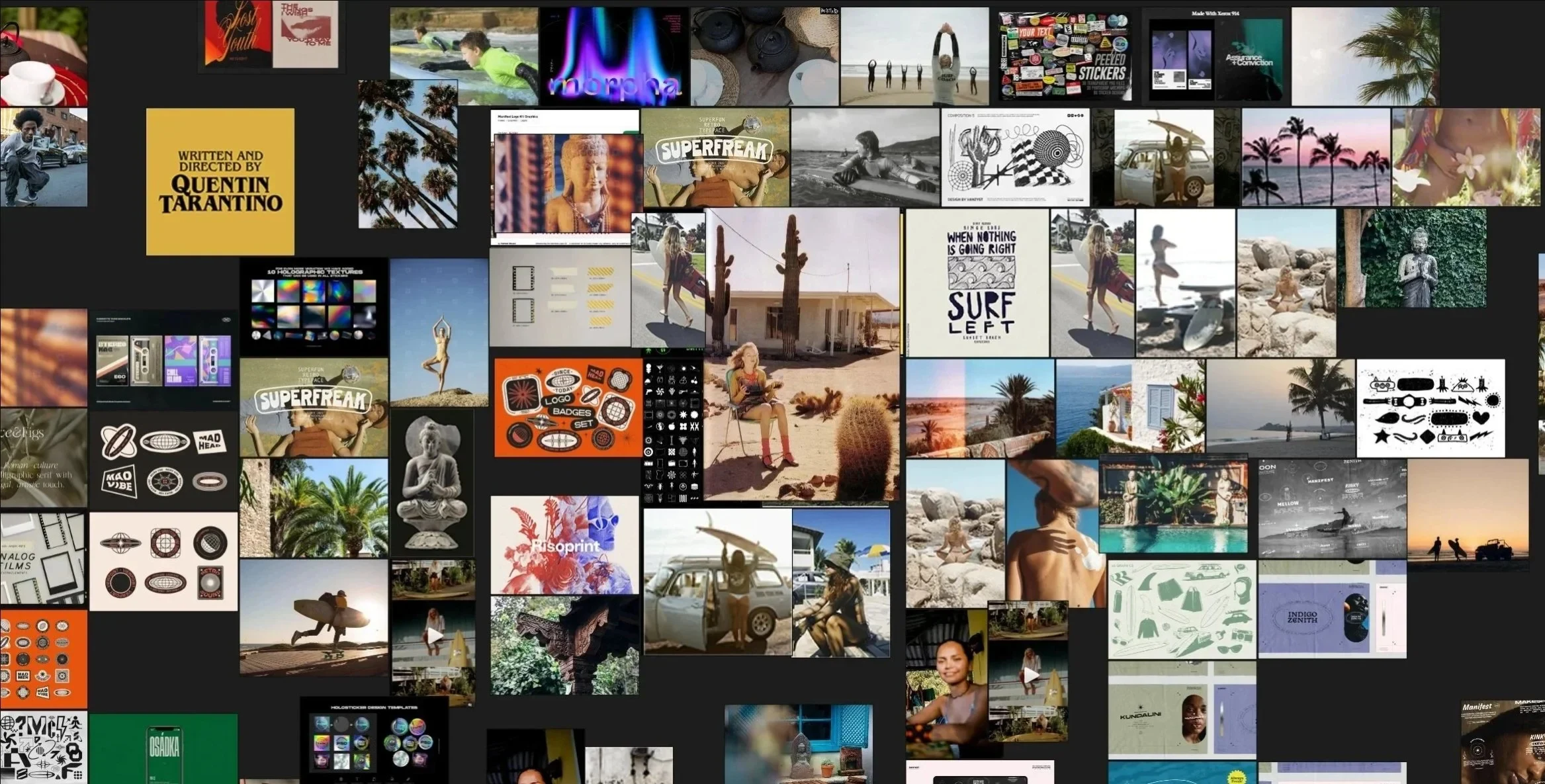
Task: Click the sunset surfers and jeep silhouette photo
Action: tap(1468, 515)
